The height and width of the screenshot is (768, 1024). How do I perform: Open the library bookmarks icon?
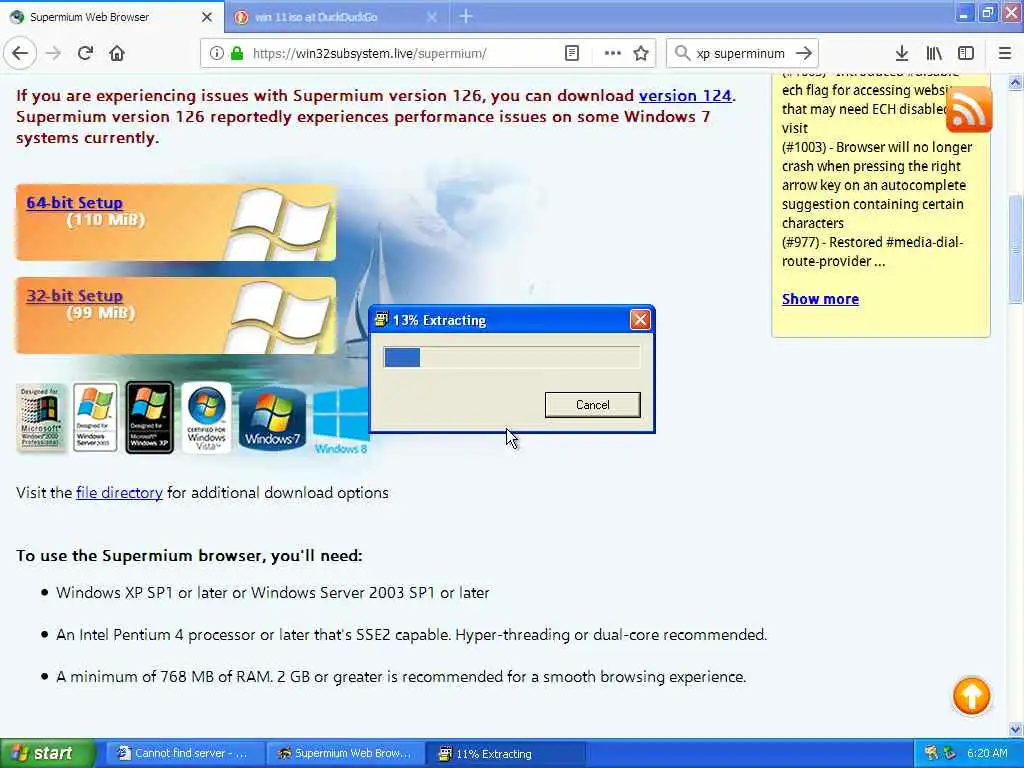click(x=934, y=54)
